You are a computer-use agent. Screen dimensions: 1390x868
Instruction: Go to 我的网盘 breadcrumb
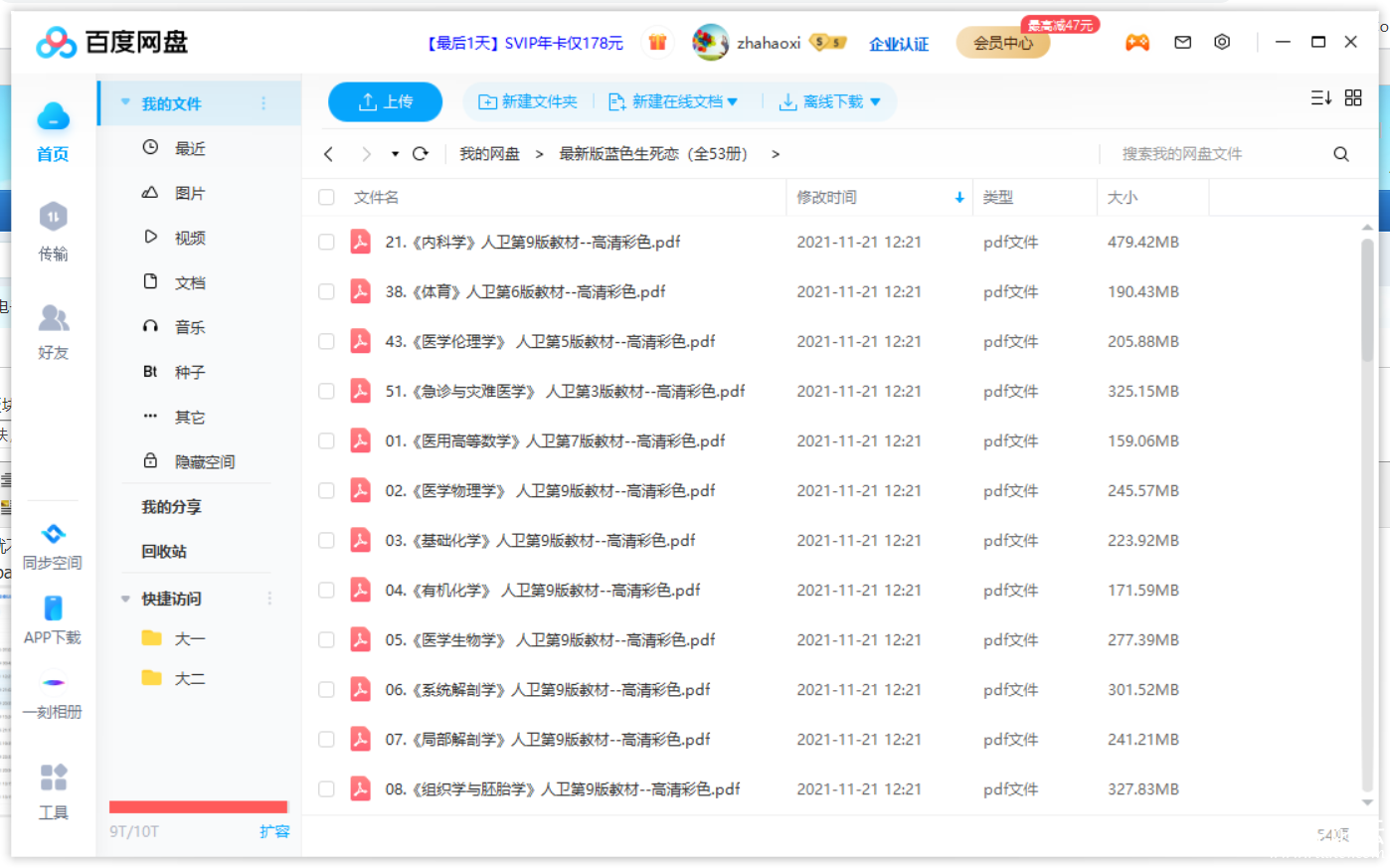click(489, 154)
